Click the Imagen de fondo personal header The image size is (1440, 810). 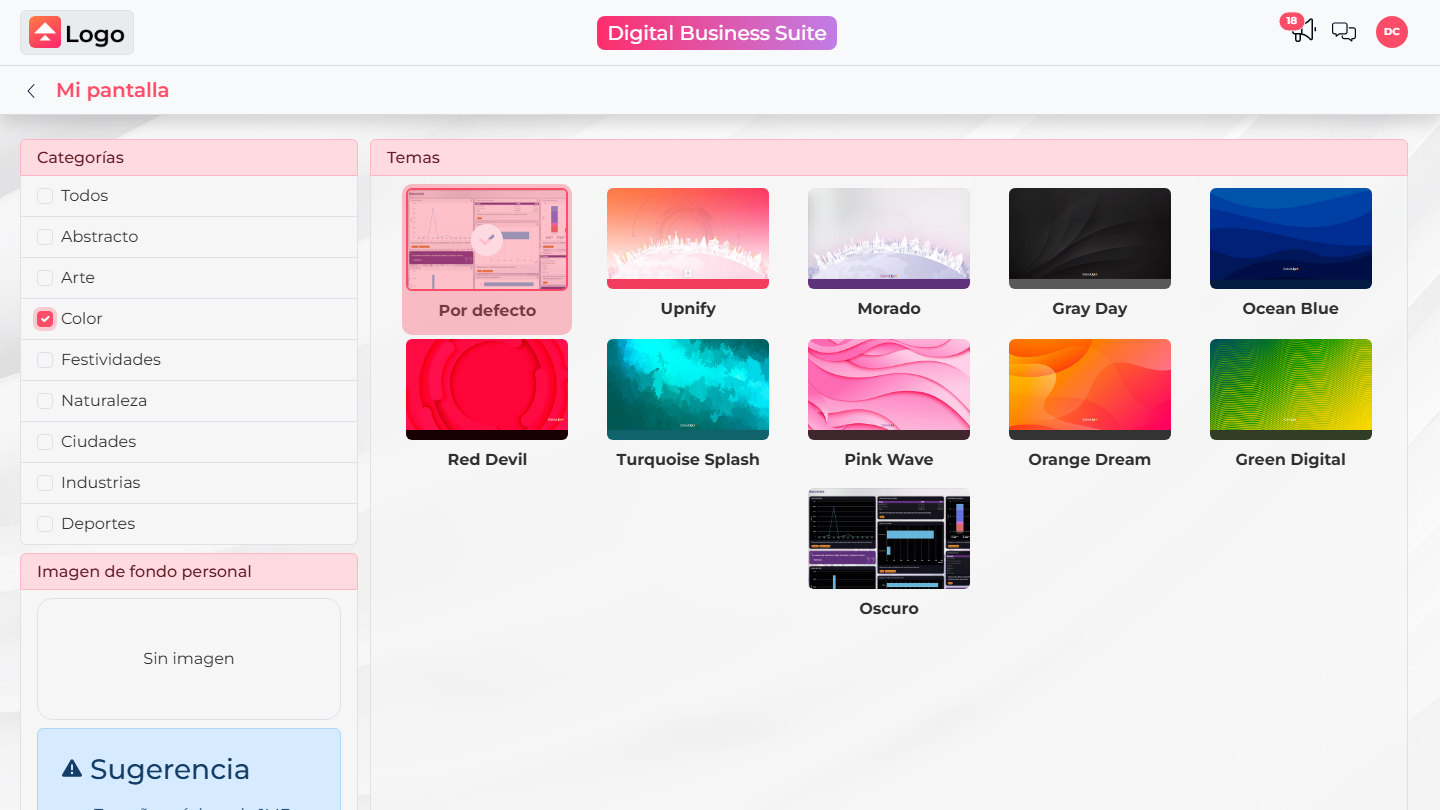coord(189,572)
